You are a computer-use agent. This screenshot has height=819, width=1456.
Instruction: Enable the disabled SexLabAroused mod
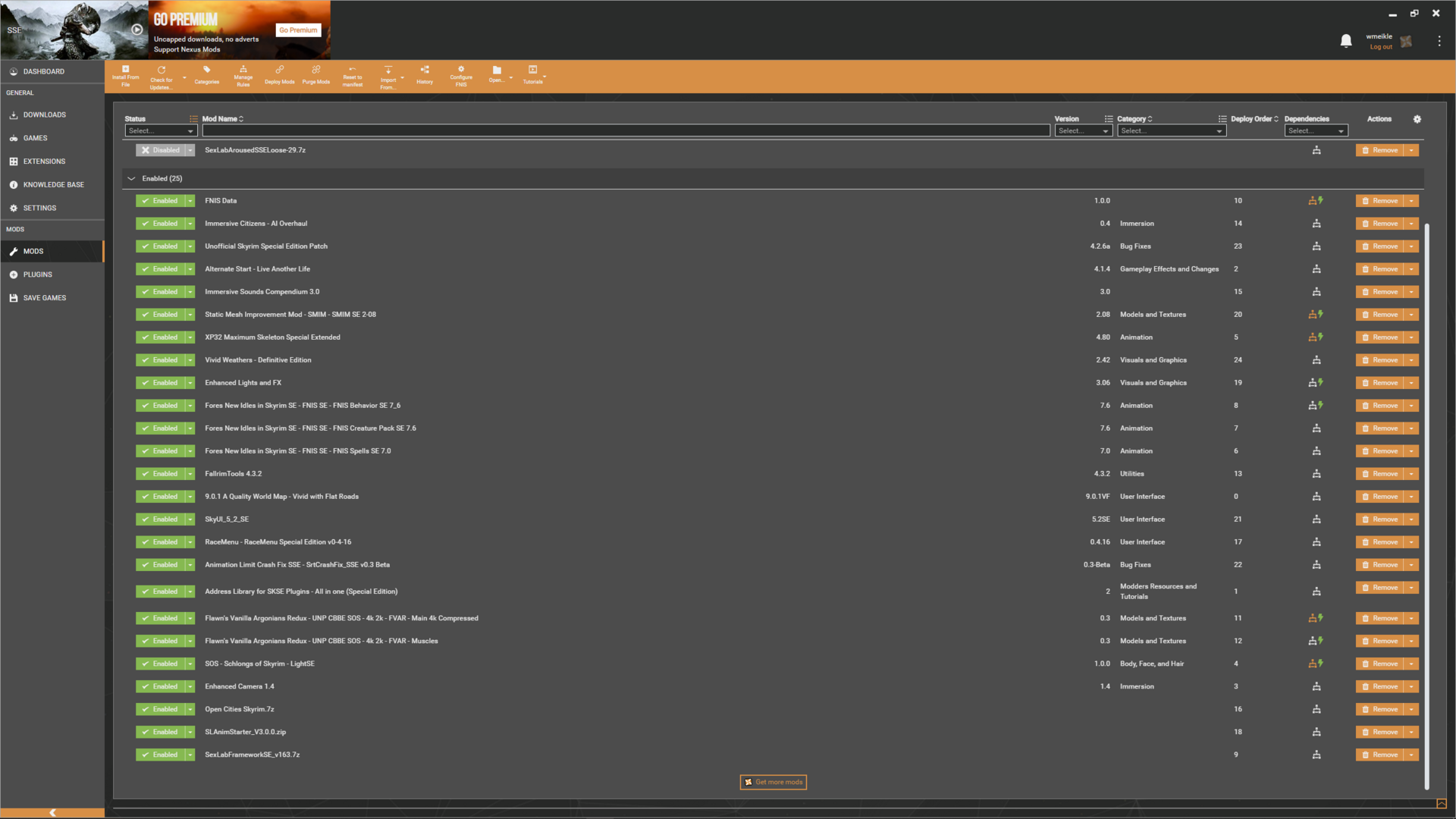coord(160,150)
